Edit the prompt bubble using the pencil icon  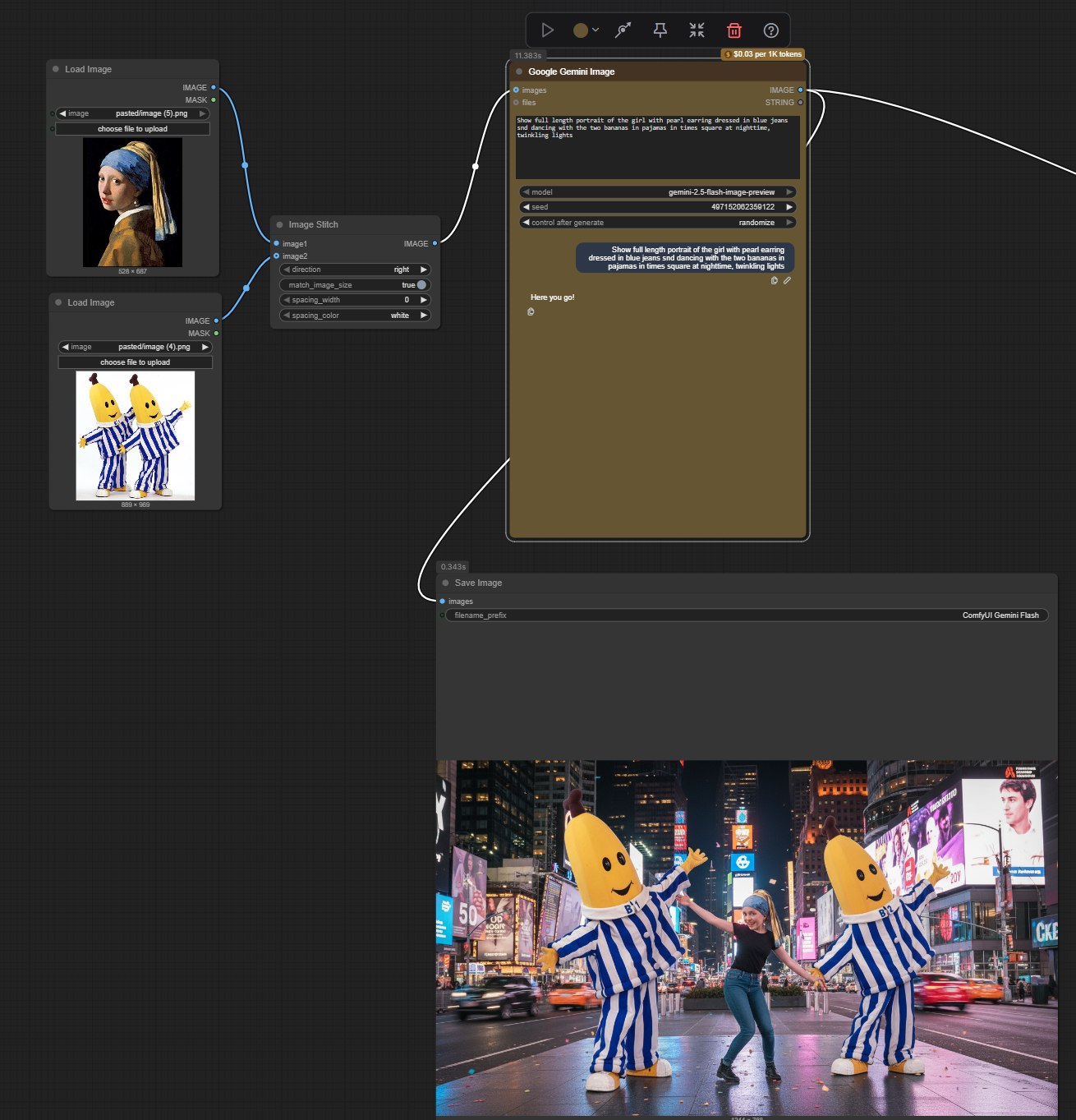[x=787, y=280]
